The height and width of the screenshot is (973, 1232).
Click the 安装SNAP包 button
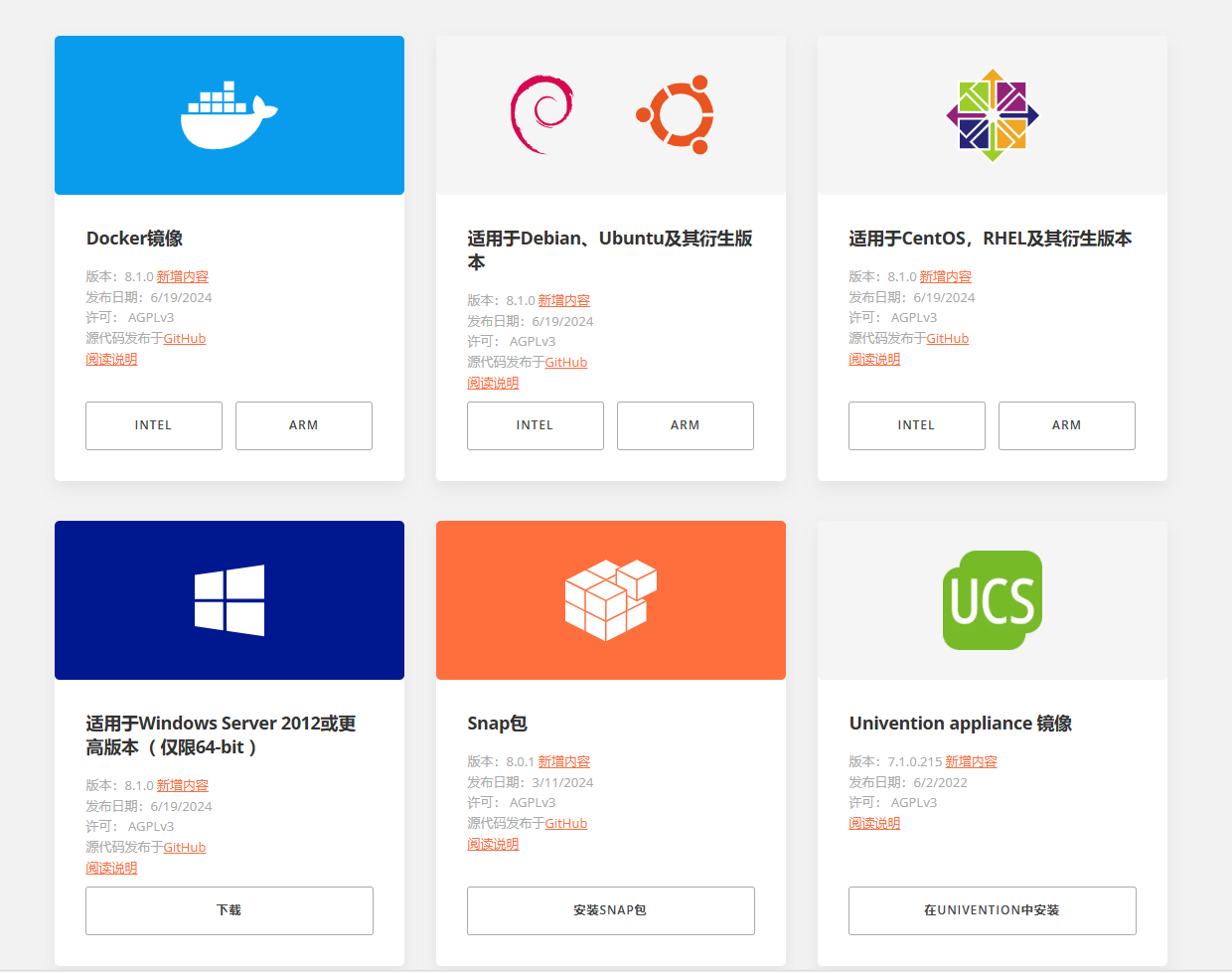[611, 910]
